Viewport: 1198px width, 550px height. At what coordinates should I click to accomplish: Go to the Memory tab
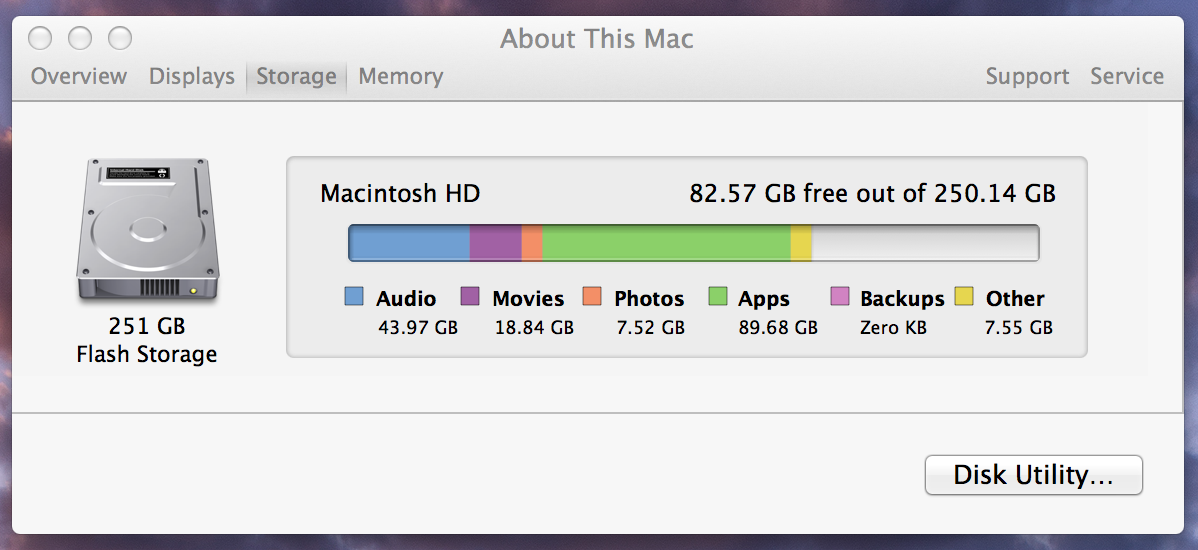[400, 76]
